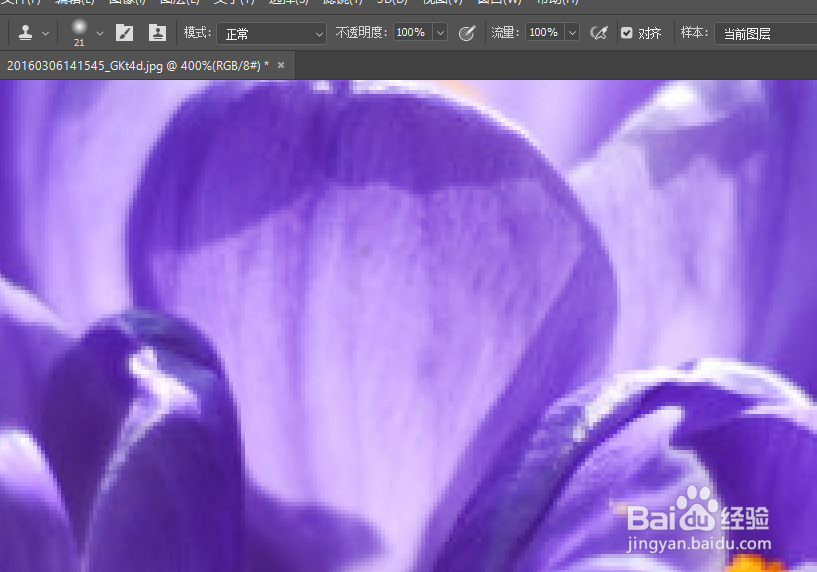Expand the tool preset dropdown arrow
The width and height of the screenshot is (817, 572).
pyautogui.click(x=45, y=34)
